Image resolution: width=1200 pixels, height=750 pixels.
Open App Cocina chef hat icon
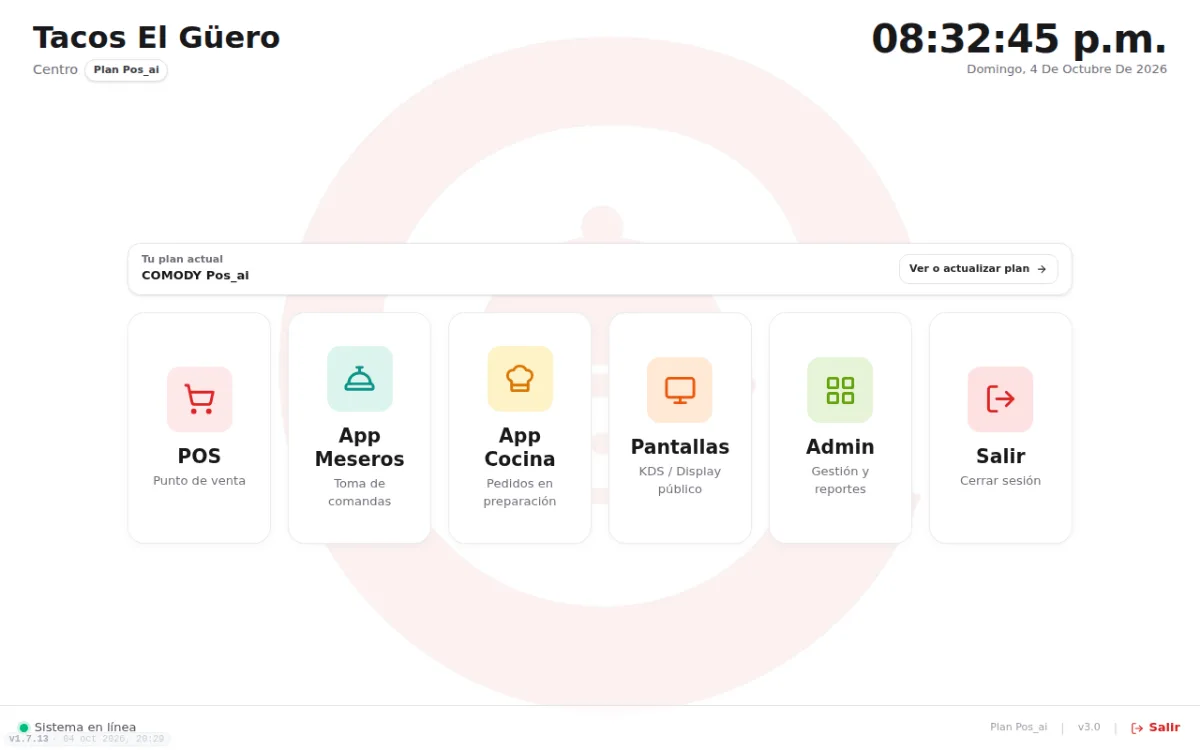click(x=520, y=379)
